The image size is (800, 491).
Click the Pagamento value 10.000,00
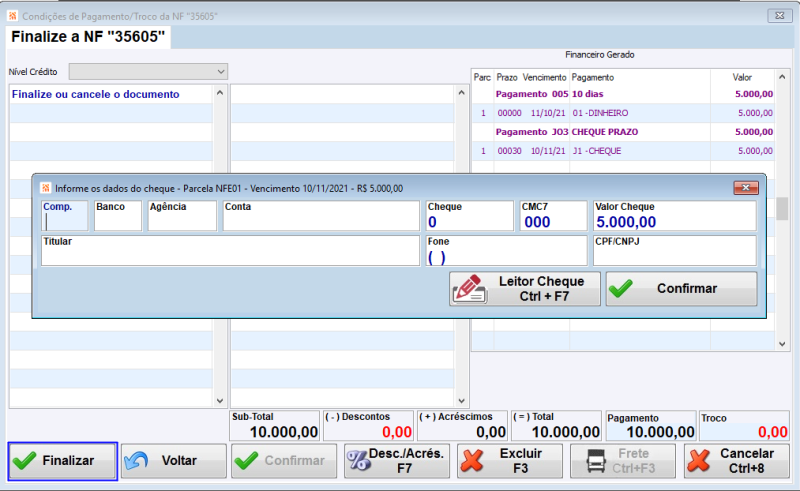pyautogui.click(x=660, y=432)
